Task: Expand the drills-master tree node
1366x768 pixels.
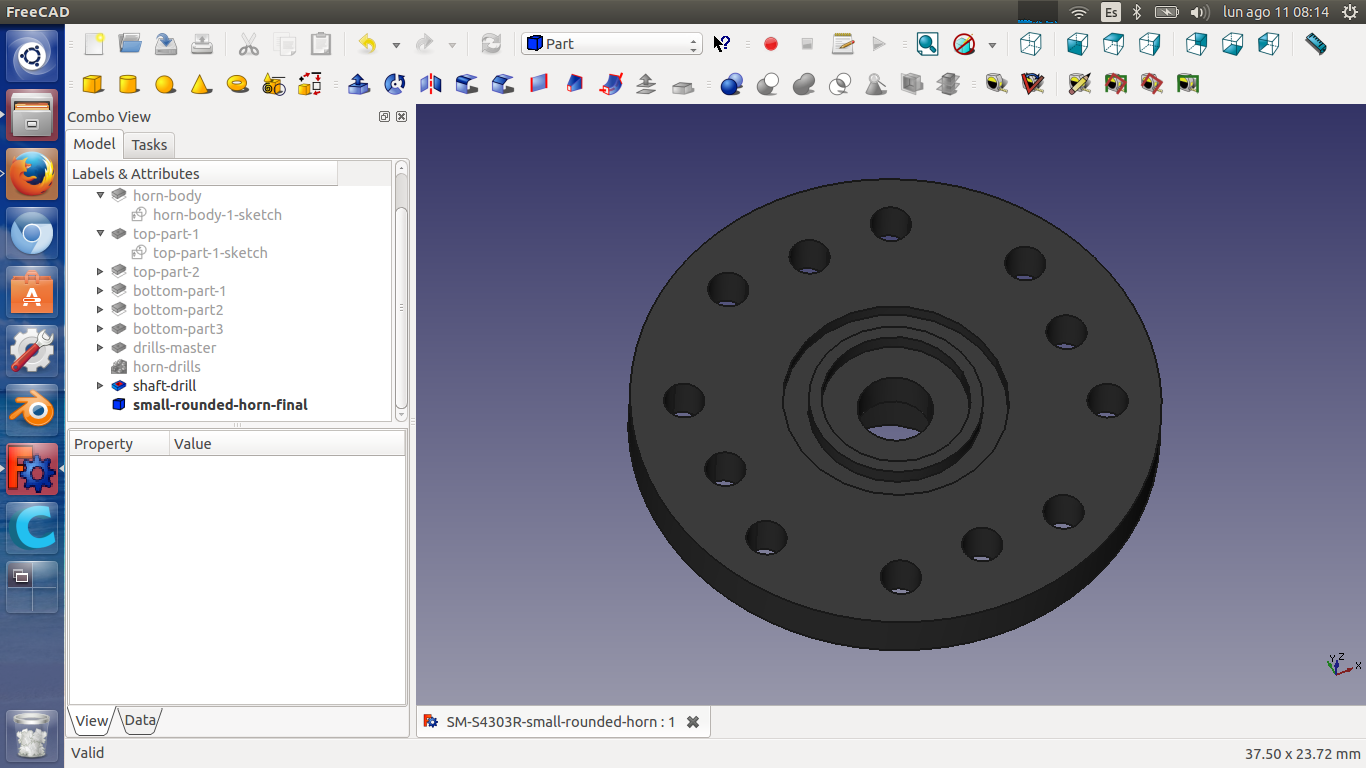Action: pos(100,348)
